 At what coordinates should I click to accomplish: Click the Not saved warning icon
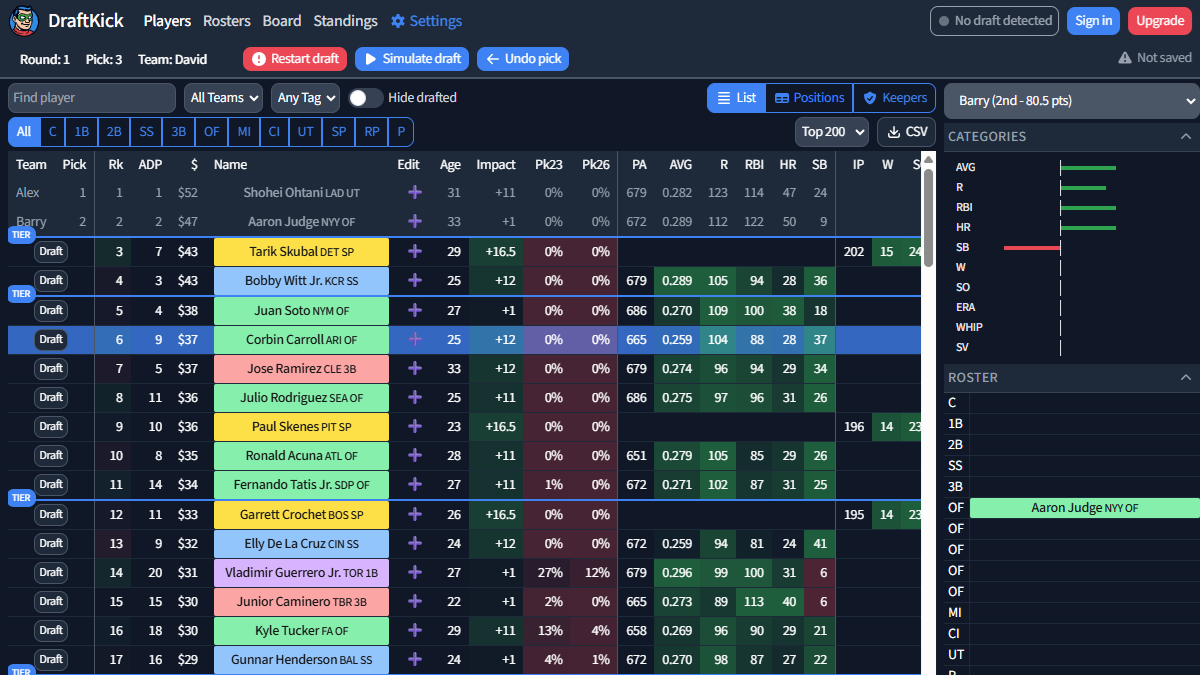pyautogui.click(x=1125, y=58)
